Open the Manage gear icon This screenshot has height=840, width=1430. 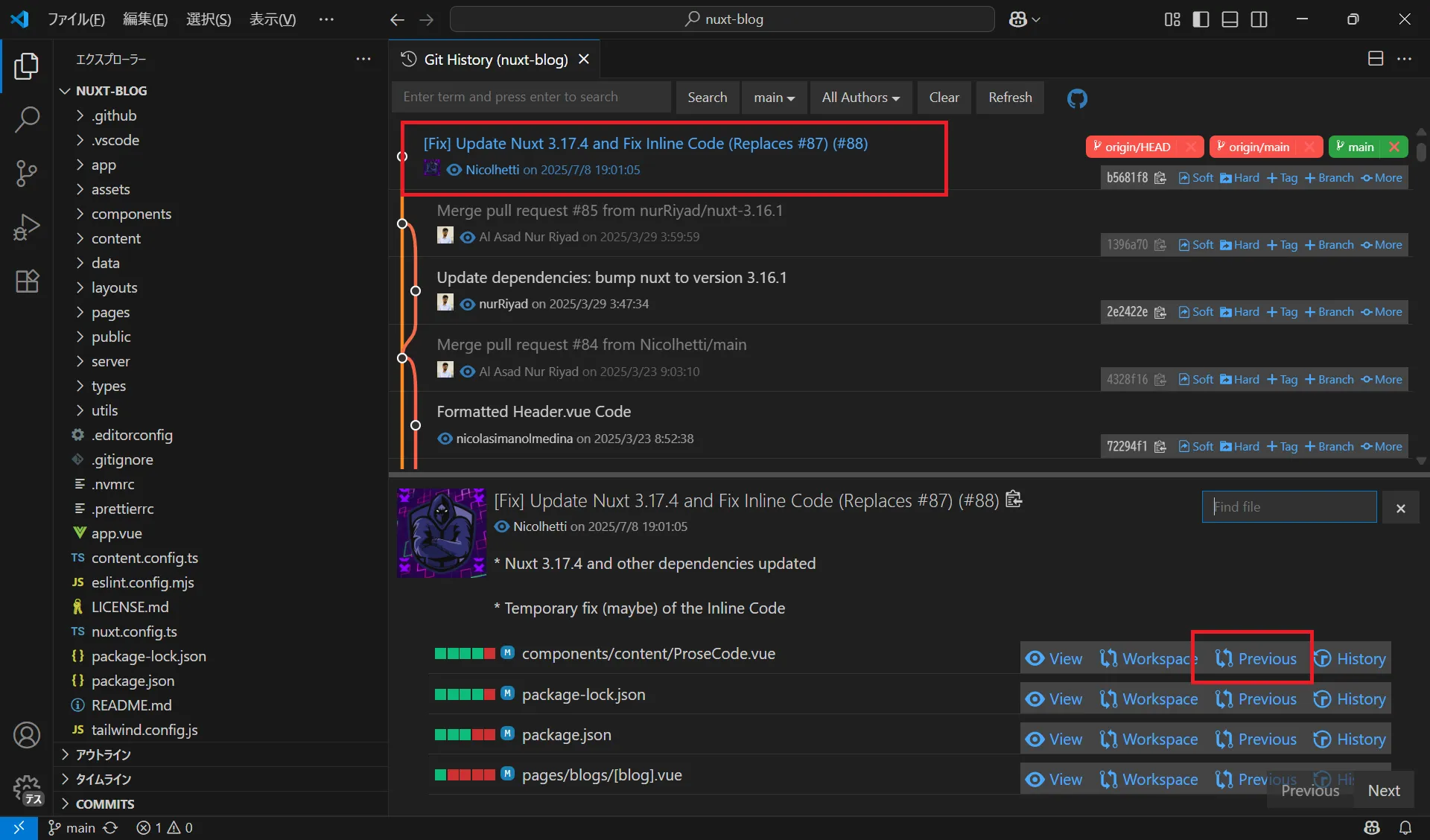27,789
